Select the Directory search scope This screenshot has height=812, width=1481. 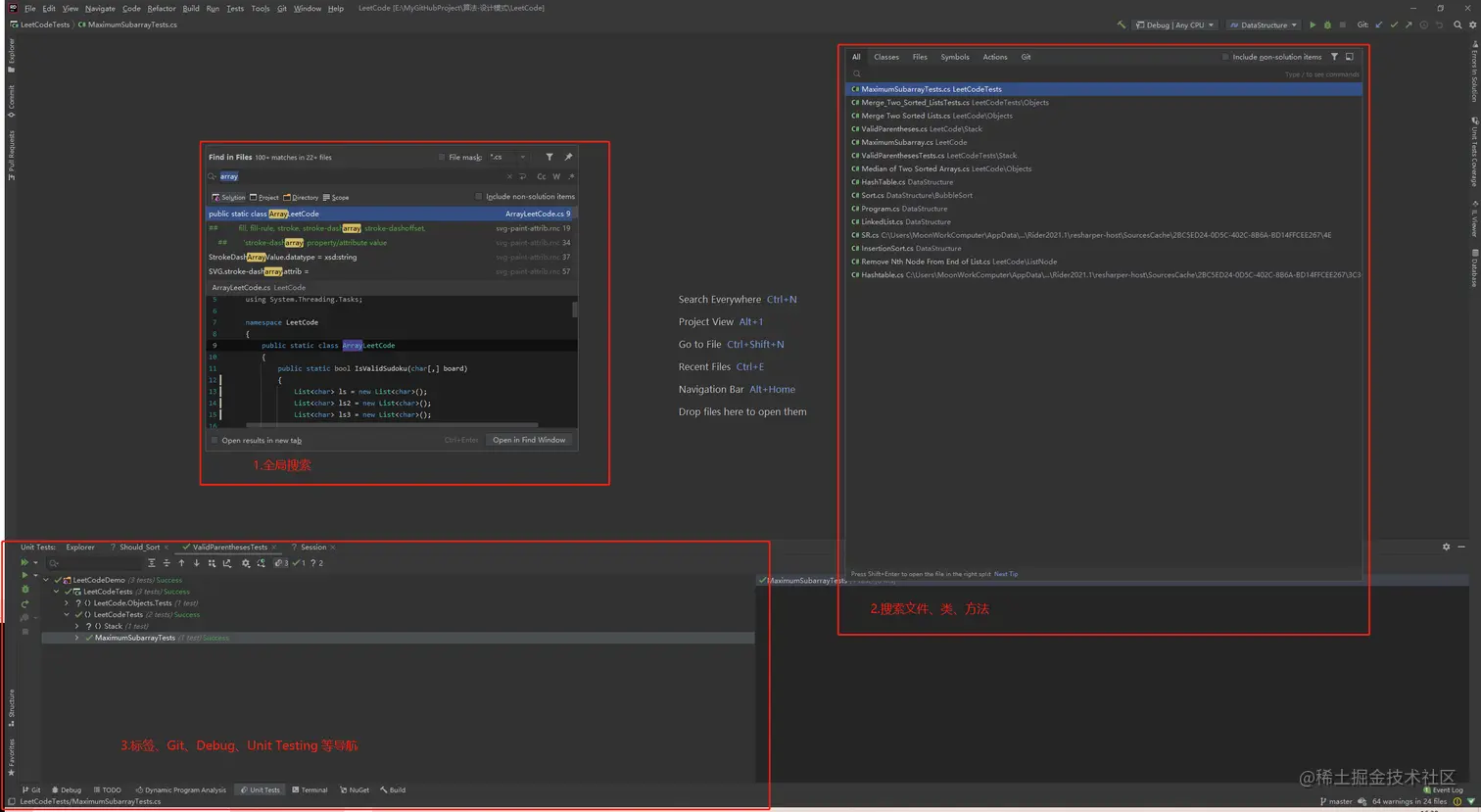(x=301, y=197)
